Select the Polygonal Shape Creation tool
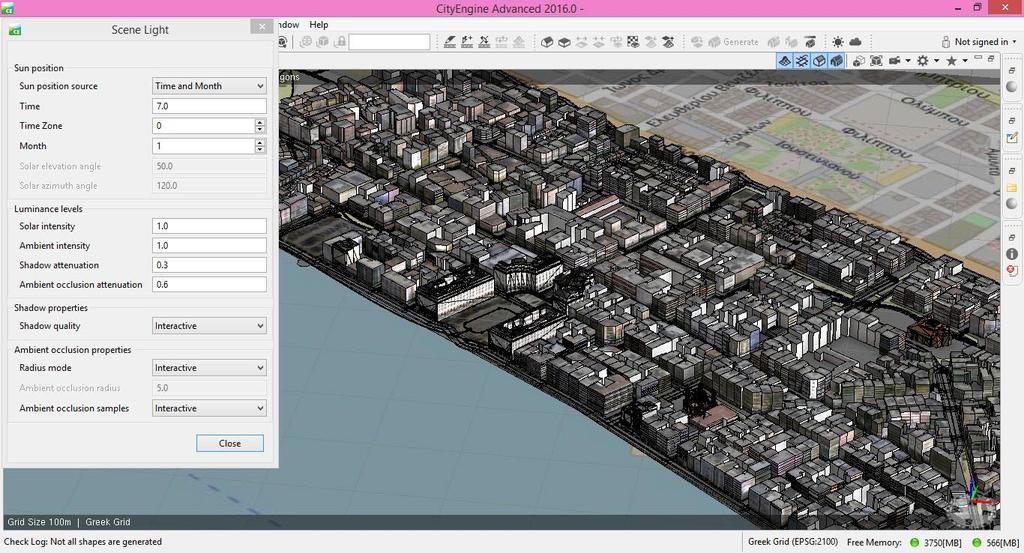This screenshot has height=553, width=1024. click(x=547, y=42)
